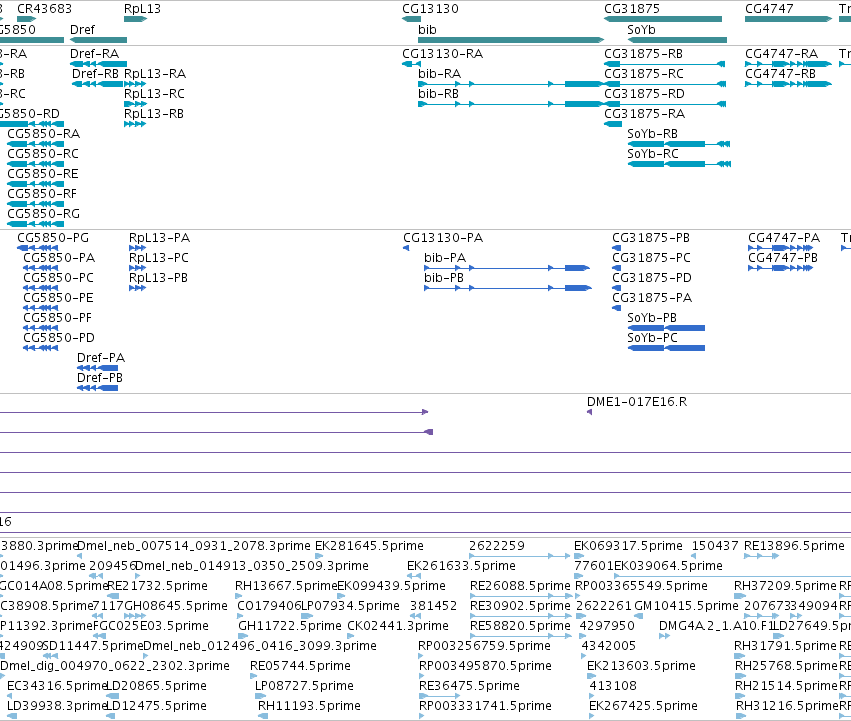Select the CG31875-PB protein label

(651, 238)
